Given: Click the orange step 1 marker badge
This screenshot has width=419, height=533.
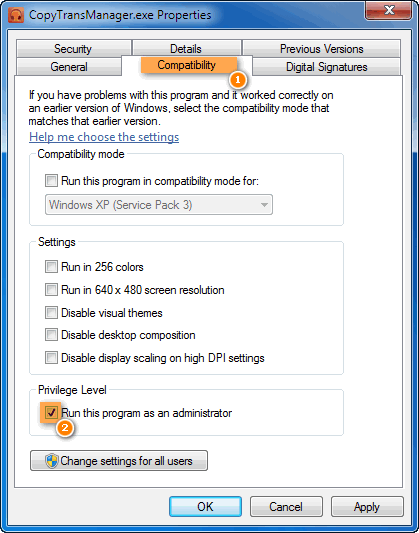Looking at the screenshot, I should click(x=238, y=80).
